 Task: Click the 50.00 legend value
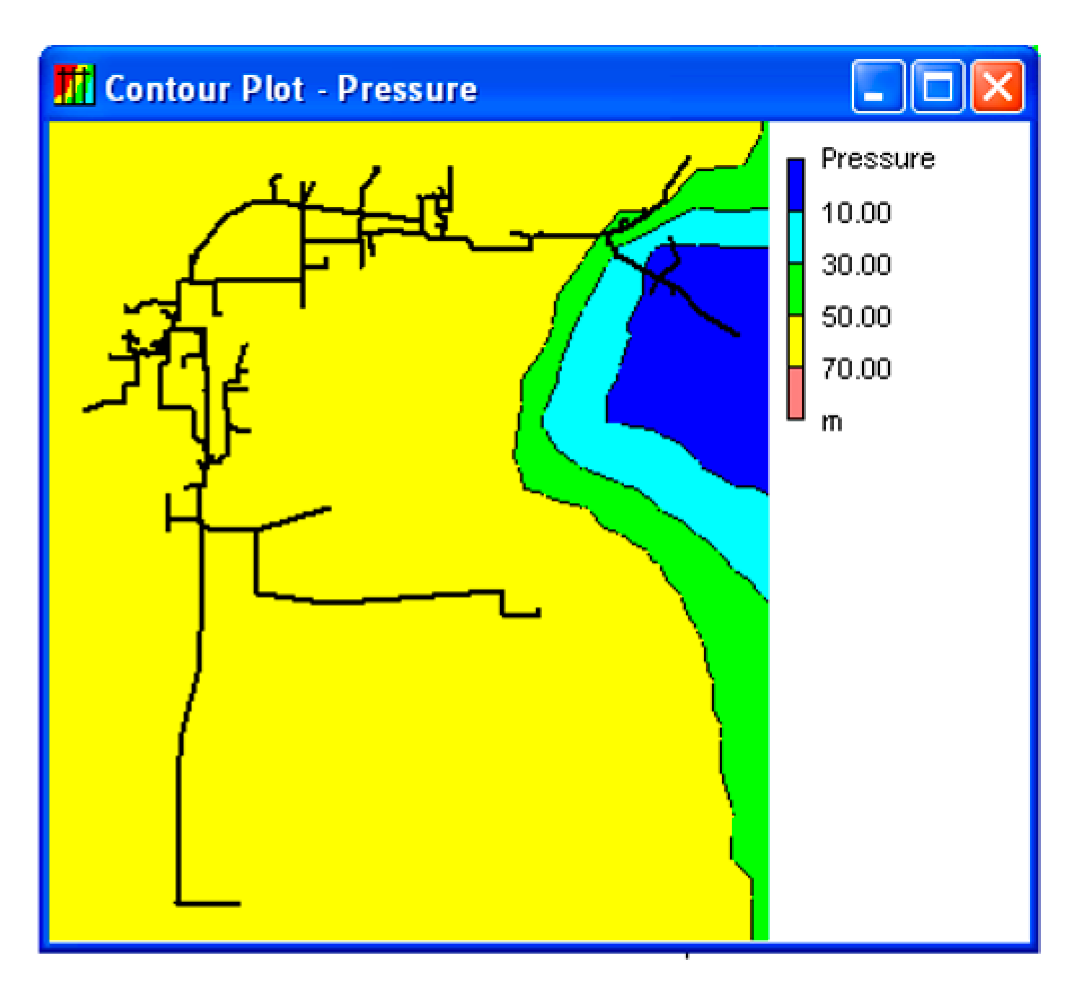point(856,317)
